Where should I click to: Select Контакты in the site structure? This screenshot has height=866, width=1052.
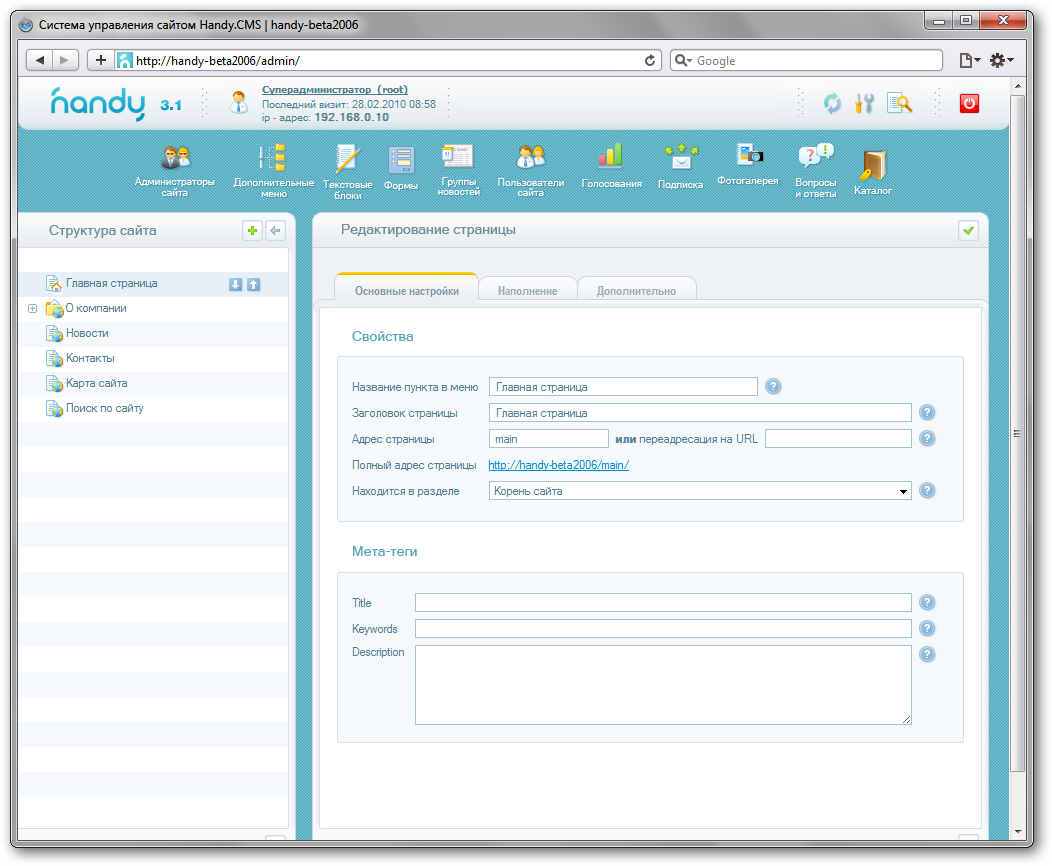90,358
